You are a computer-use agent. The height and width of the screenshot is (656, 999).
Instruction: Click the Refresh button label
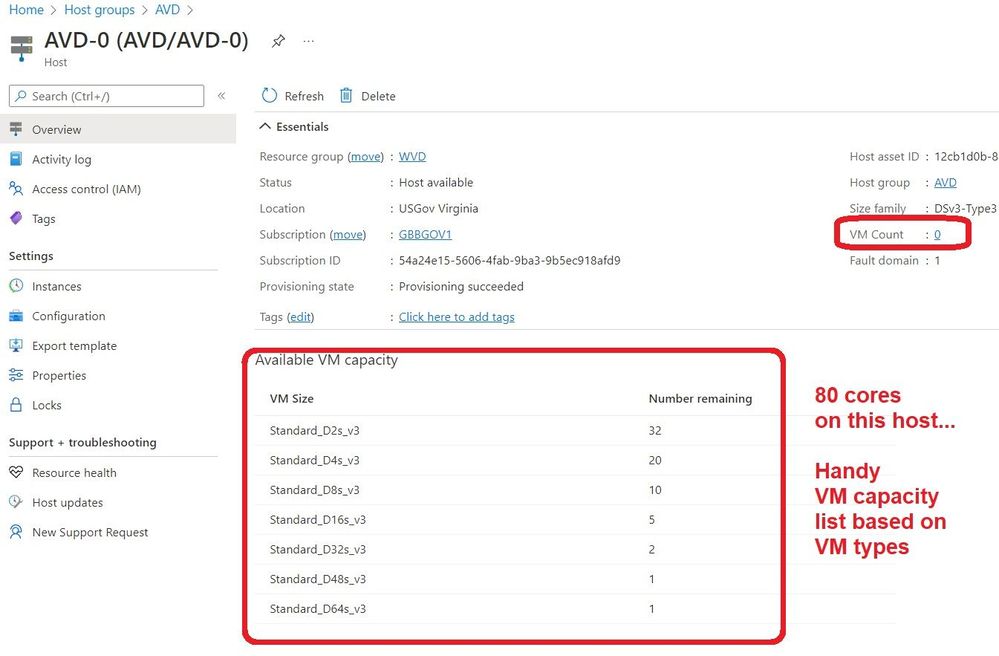click(x=304, y=96)
